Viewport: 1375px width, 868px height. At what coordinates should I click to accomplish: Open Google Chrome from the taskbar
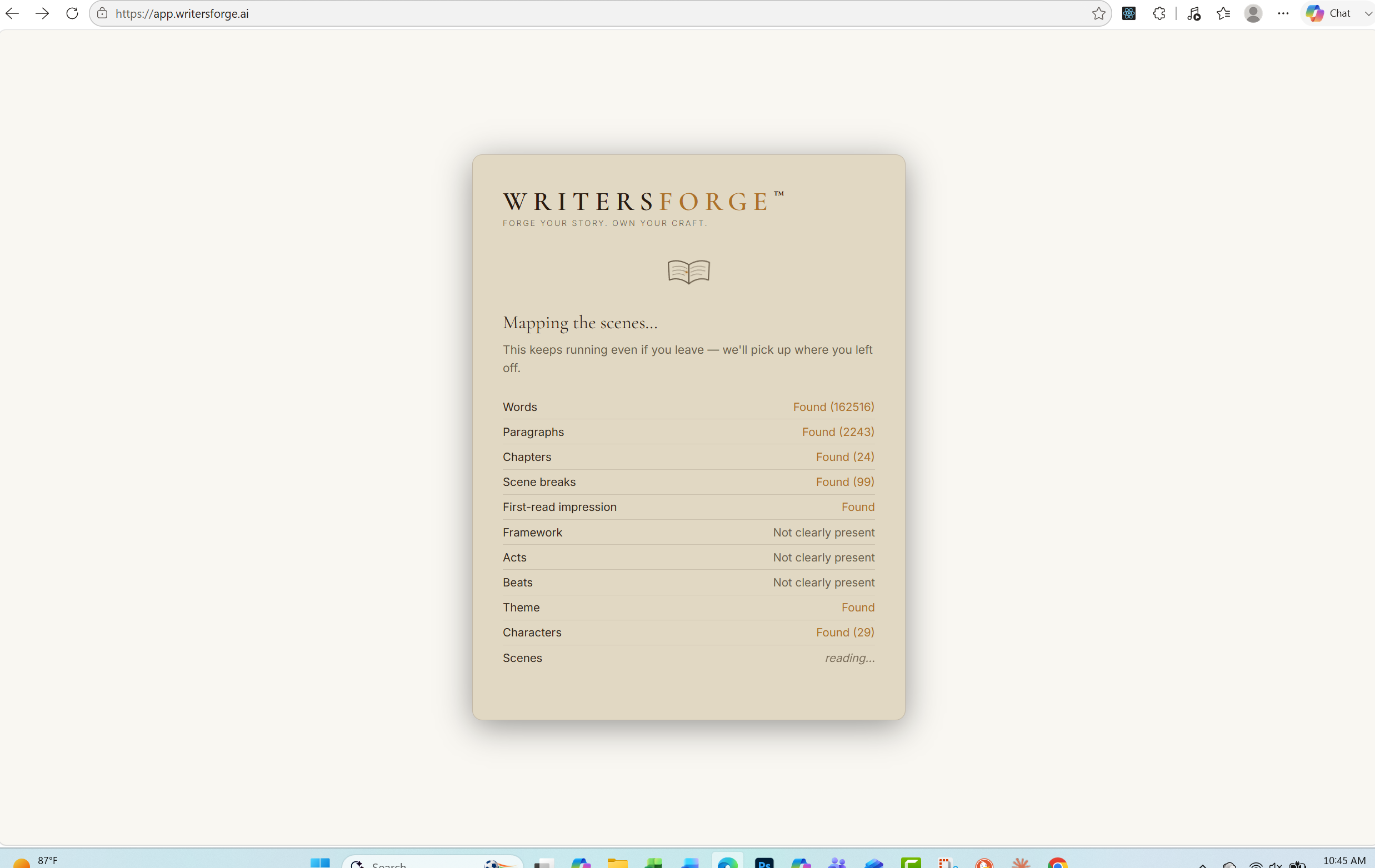[1058, 862]
